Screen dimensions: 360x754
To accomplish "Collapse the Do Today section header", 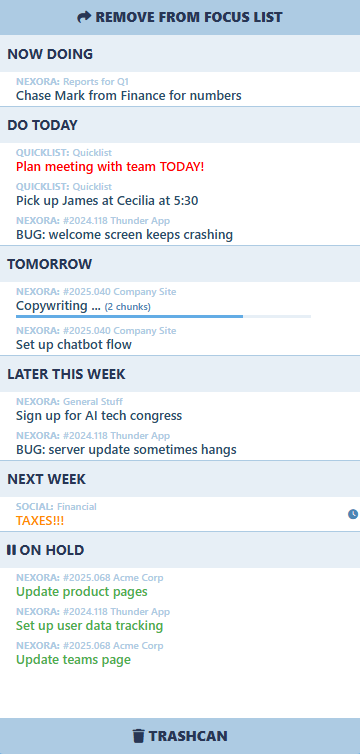I will click(180, 125).
